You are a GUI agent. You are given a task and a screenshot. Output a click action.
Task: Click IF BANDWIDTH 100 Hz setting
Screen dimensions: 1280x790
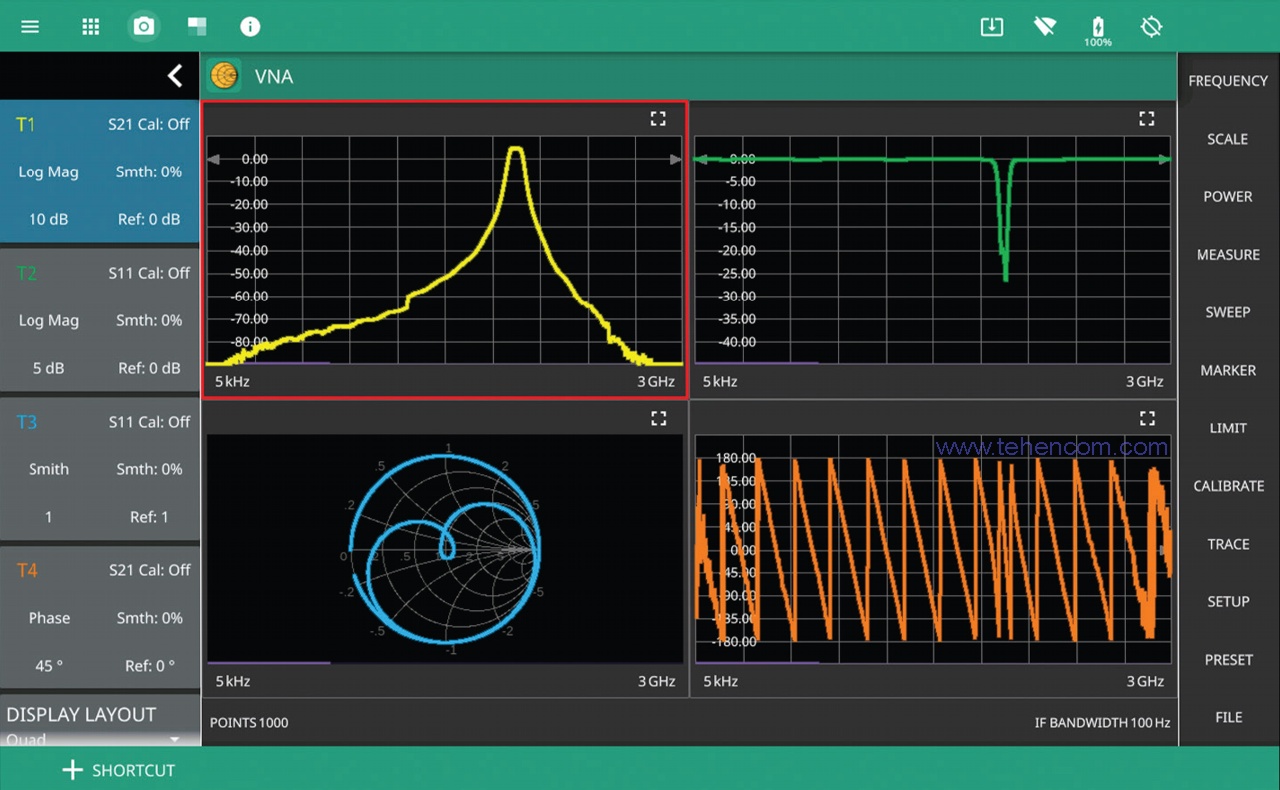tap(1102, 723)
